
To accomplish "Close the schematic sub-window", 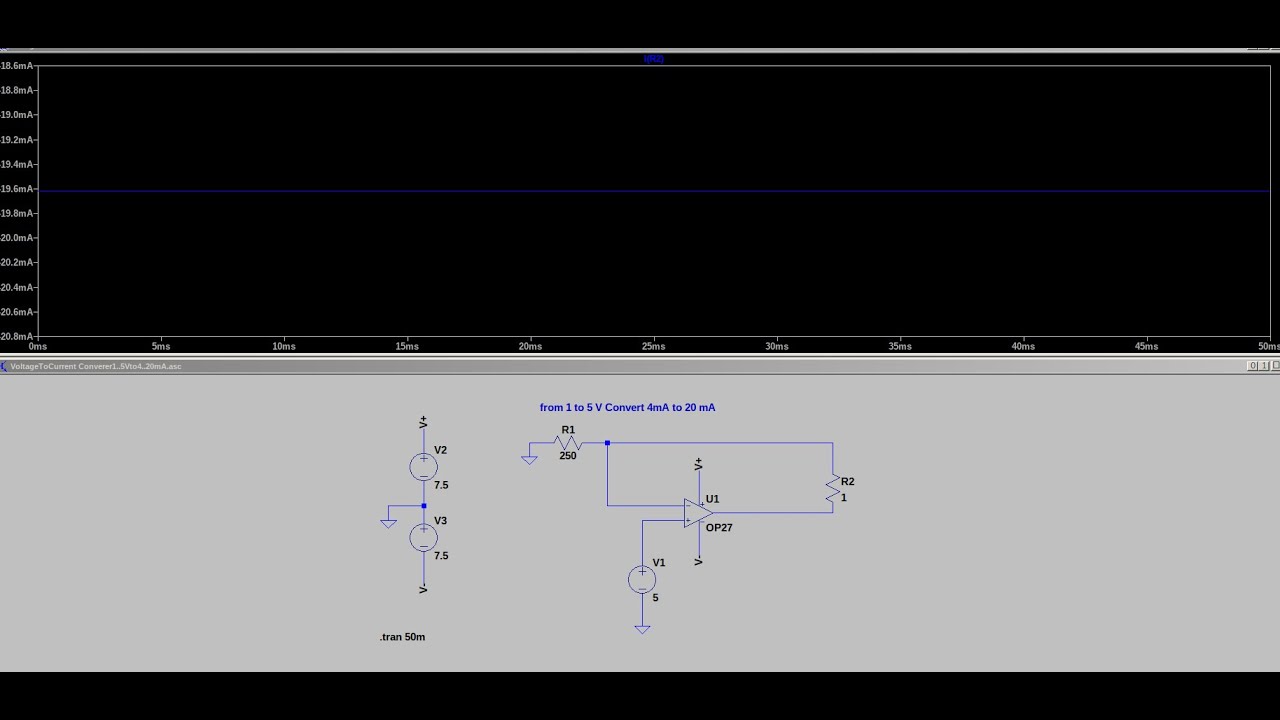I will (1275, 366).
